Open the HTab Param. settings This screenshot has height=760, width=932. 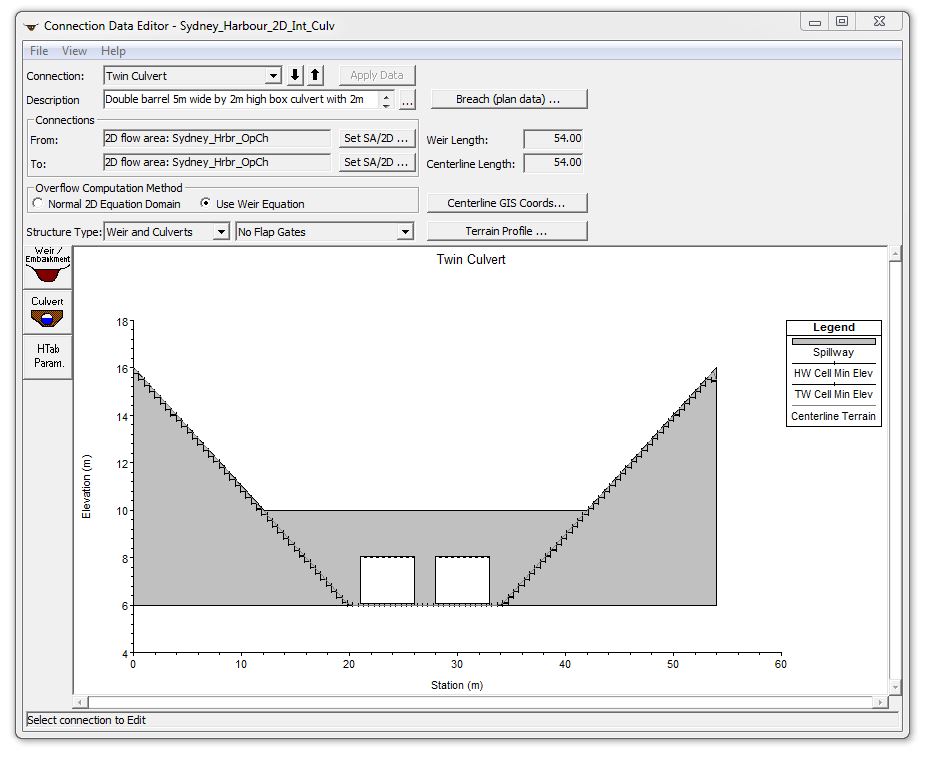coord(48,356)
